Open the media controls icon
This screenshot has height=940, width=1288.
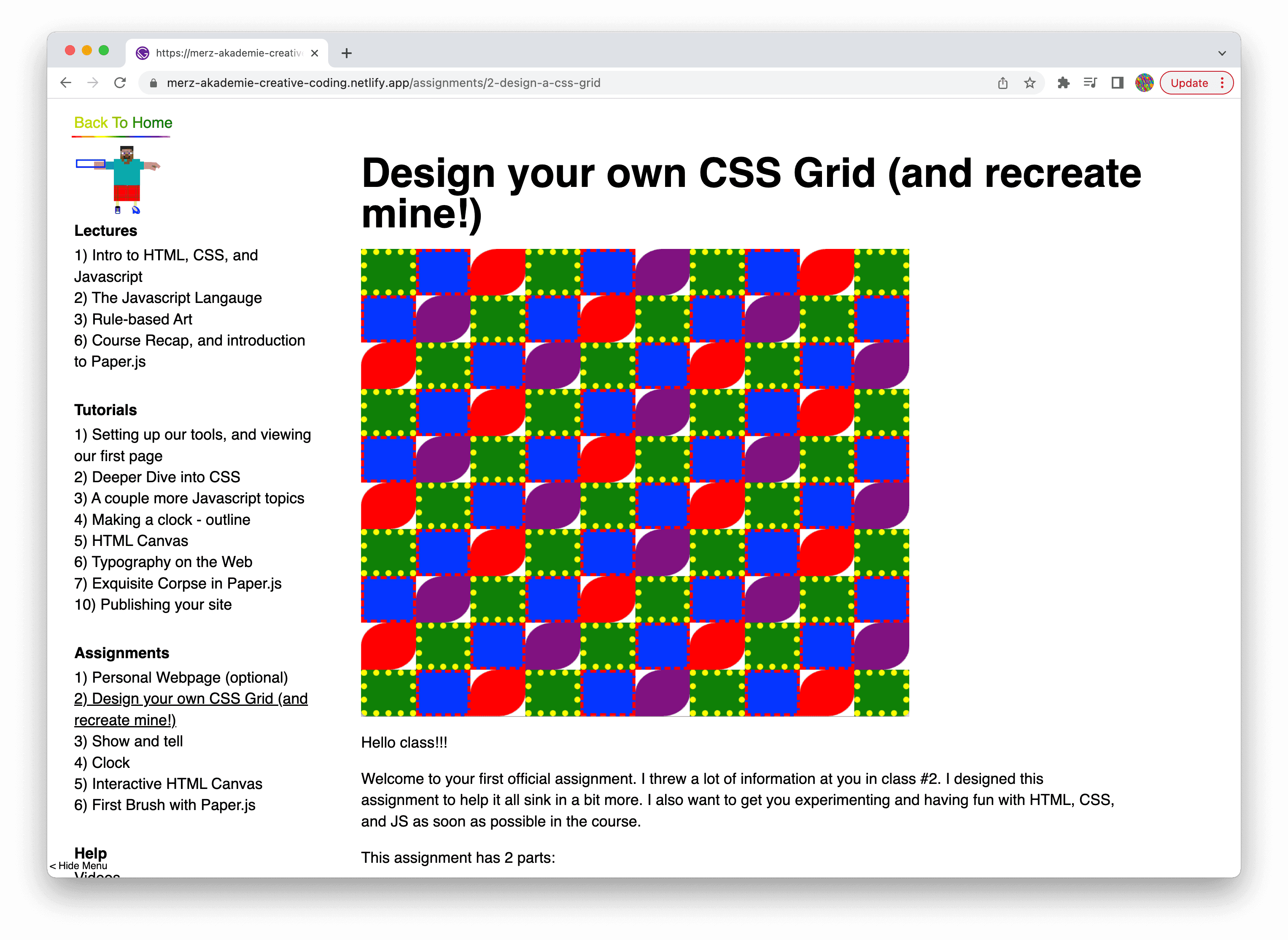point(1090,83)
